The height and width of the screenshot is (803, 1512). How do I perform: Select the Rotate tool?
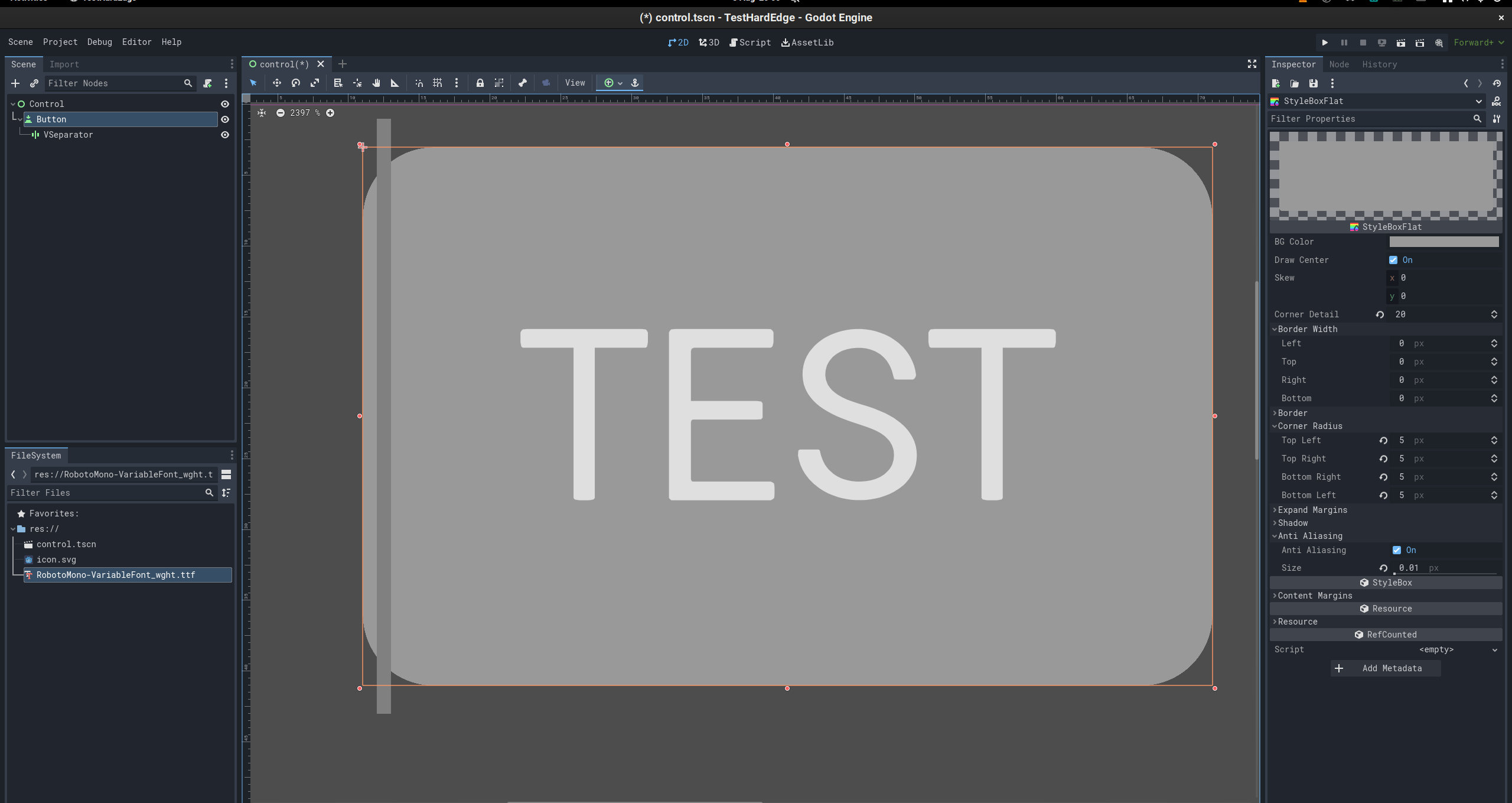coord(295,83)
